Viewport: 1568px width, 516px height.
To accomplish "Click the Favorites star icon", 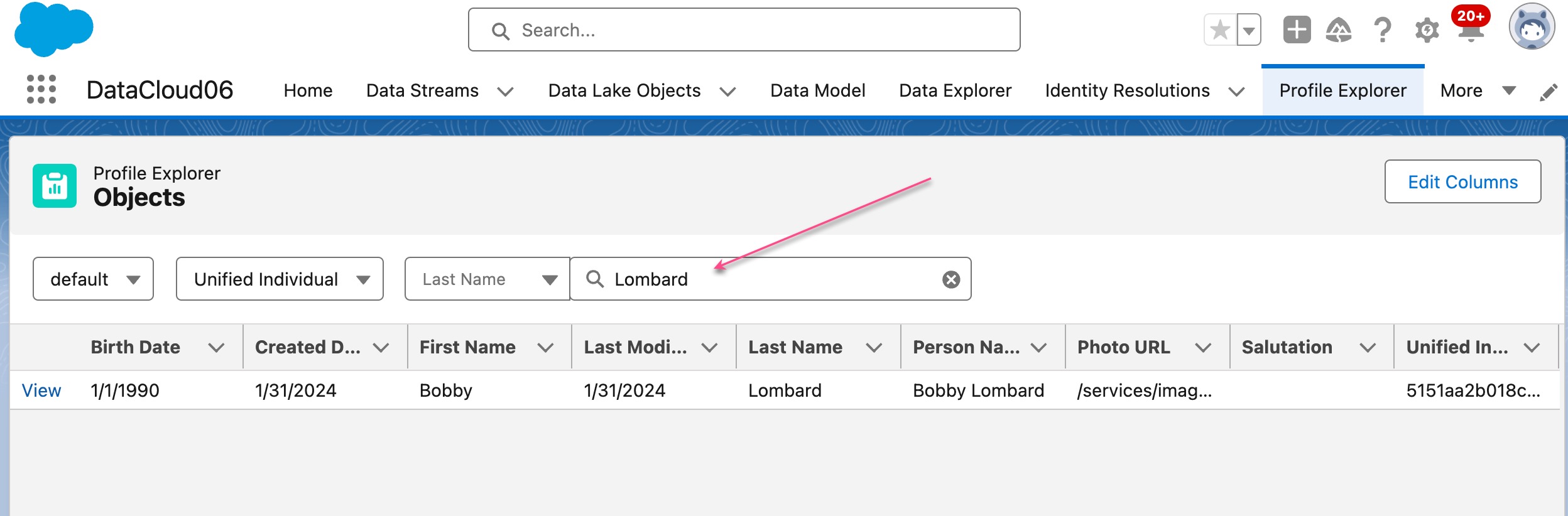I will pyautogui.click(x=1220, y=30).
